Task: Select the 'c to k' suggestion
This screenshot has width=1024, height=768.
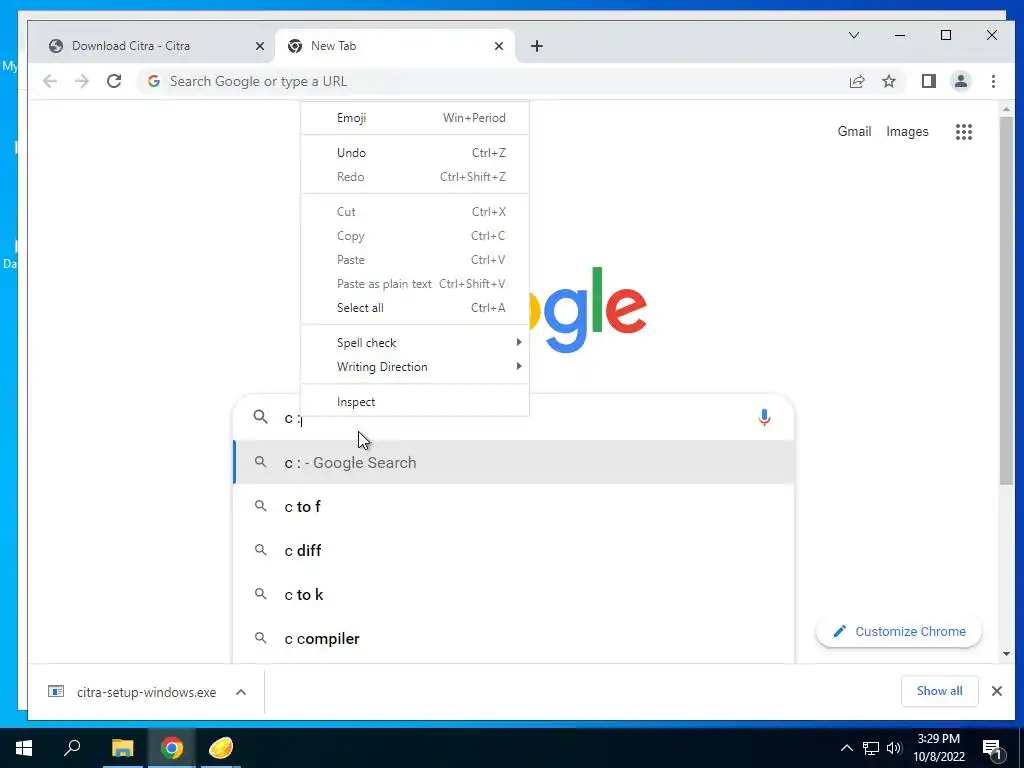Action: (514, 595)
